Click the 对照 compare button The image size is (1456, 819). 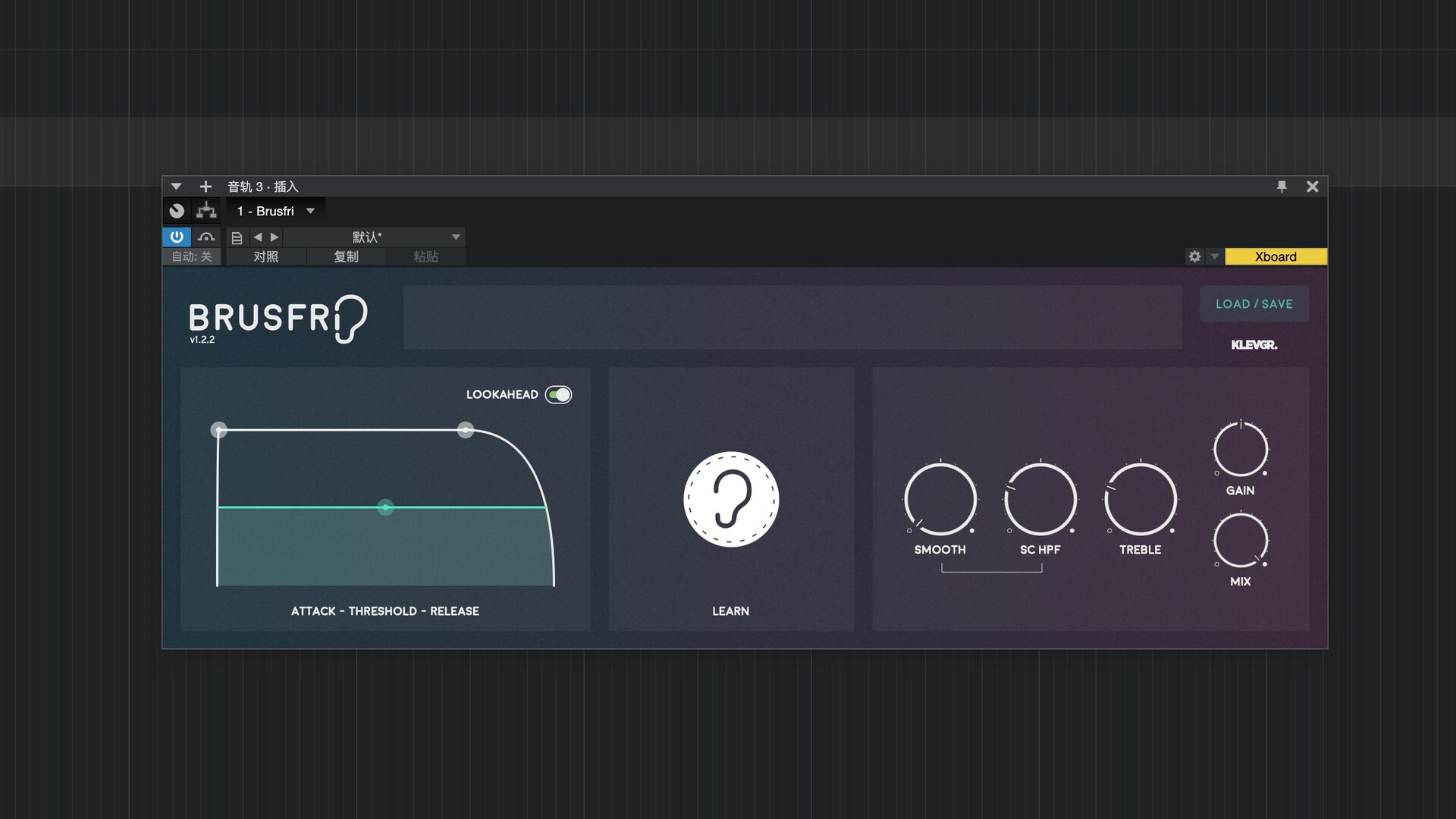pyautogui.click(x=266, y=256)
